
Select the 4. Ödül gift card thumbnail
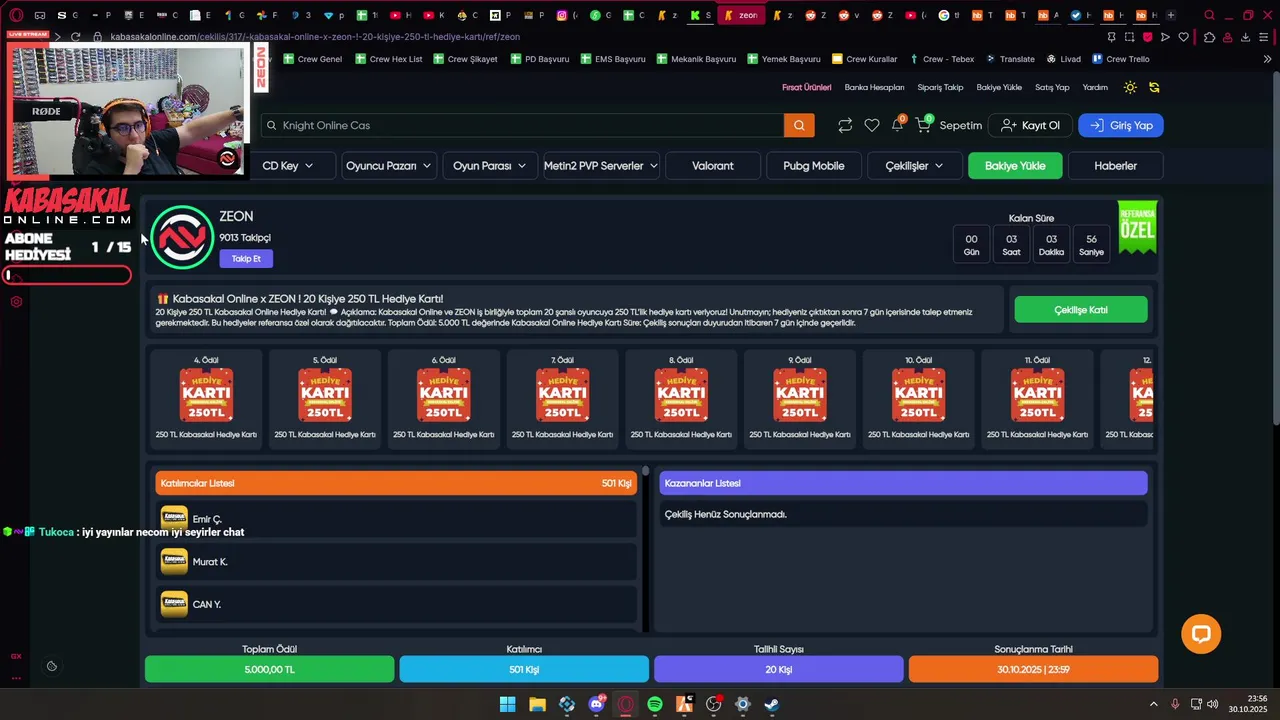coord(206,397)
